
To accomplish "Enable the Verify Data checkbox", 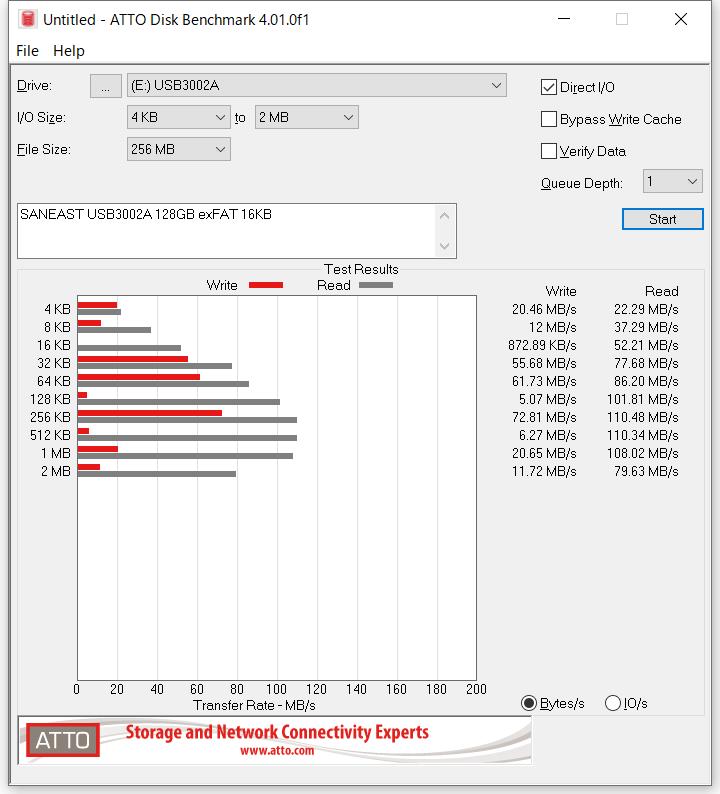I will [549, 151].
